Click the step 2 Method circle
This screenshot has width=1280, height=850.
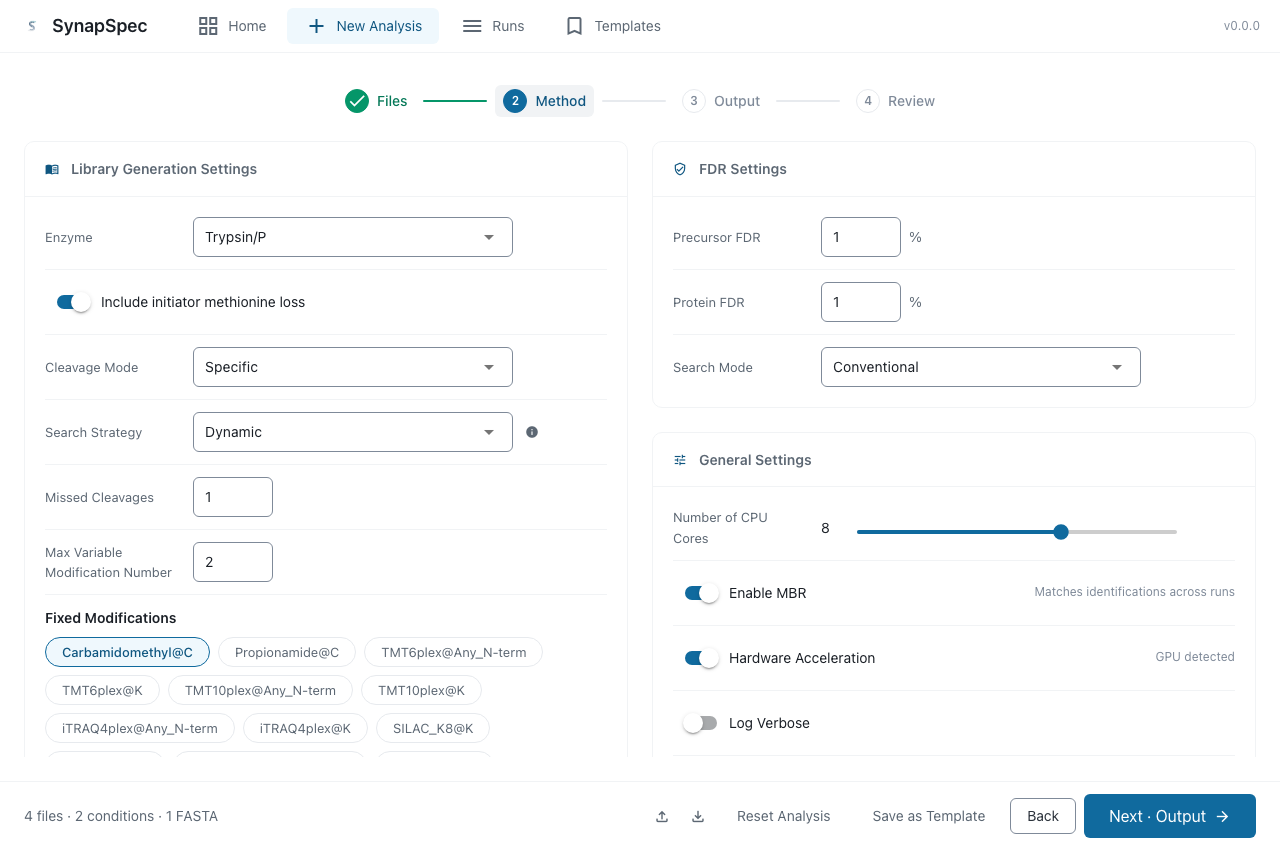(x=515, y=101)
